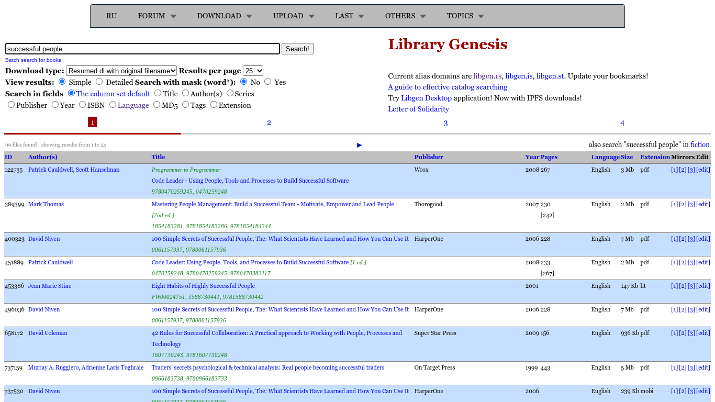This screenshot has width=715, height=402.
Task: Select the Extension search field radio
Action: (x=214, y=105)
